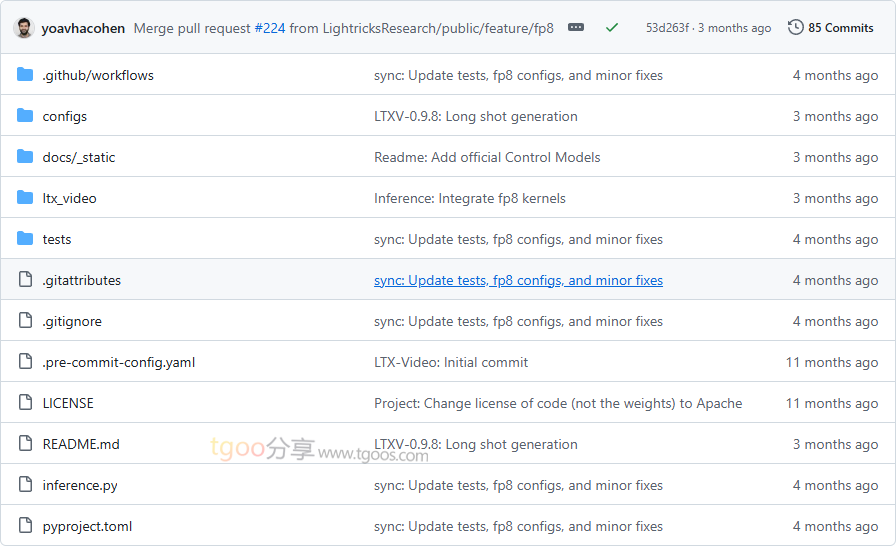Viewport: 896px width, 546px height.
Task: Open the tests folder
Action: [x=57, y=239]
